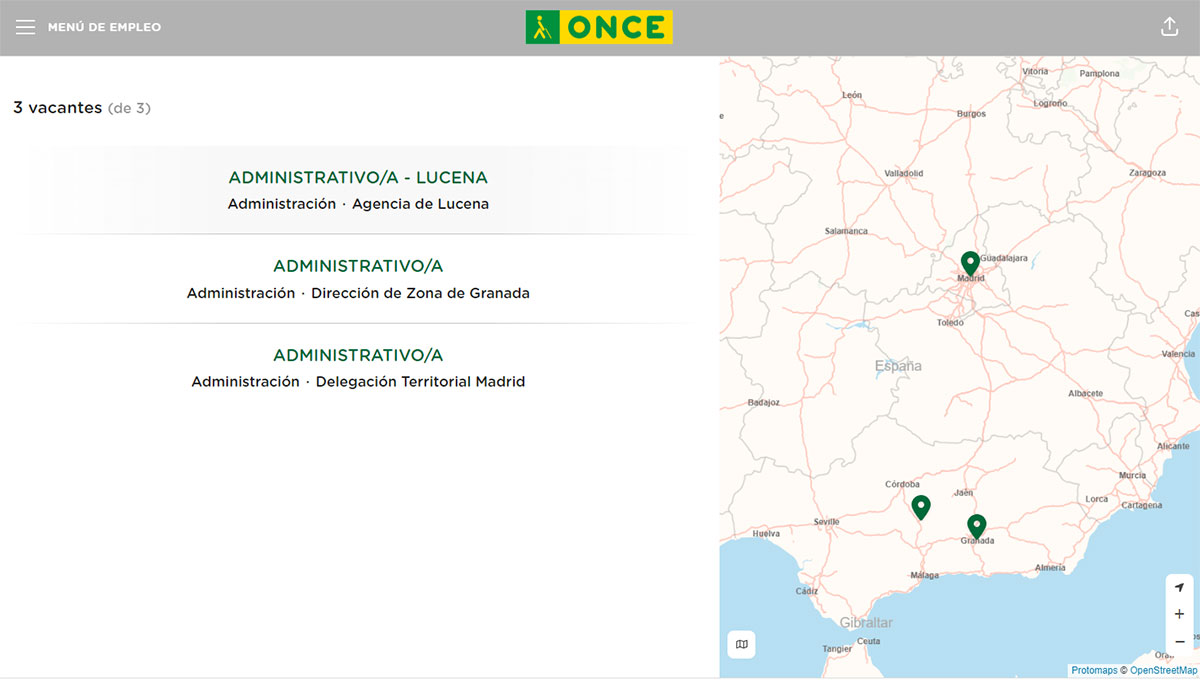Image resolution: width=1200 pixels, height=688 pixels.
Task: Click the Sevilla city label on map
Action: pos(826,522)
